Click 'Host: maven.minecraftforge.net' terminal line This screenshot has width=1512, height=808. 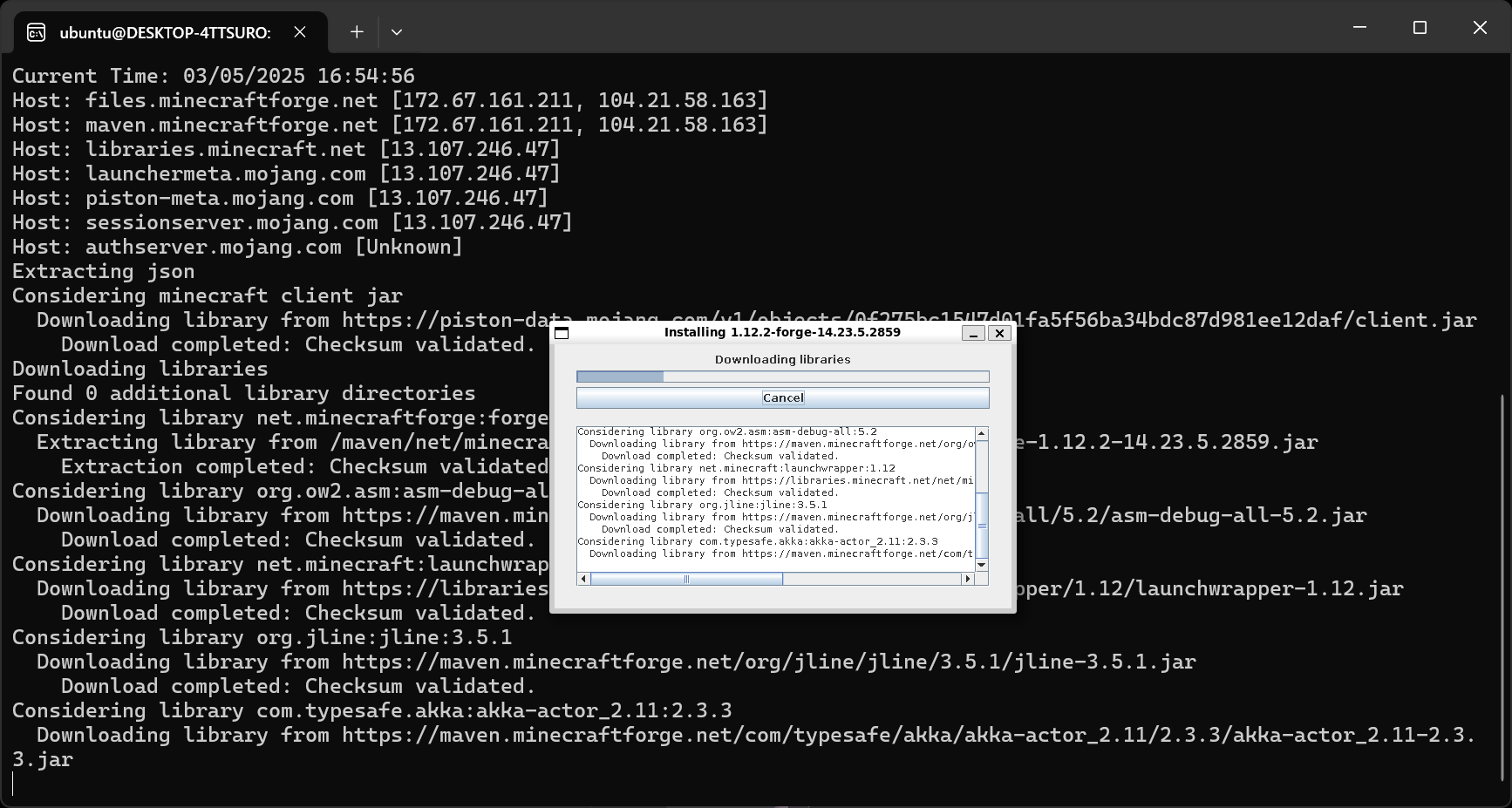coord(390,125)
